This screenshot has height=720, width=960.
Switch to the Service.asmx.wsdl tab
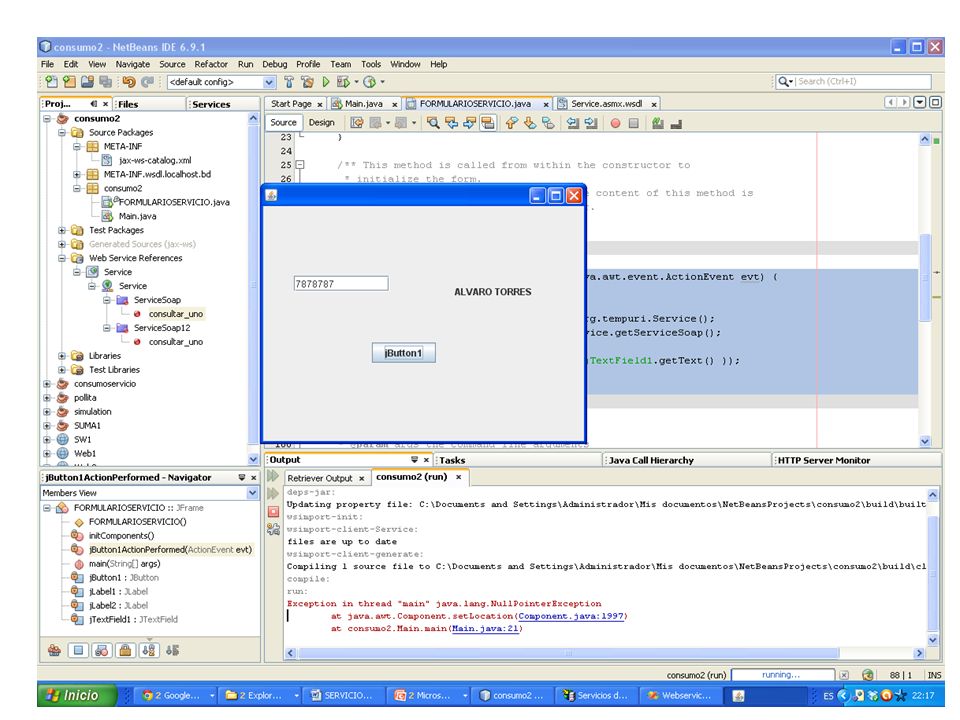[x=606, y=104]
